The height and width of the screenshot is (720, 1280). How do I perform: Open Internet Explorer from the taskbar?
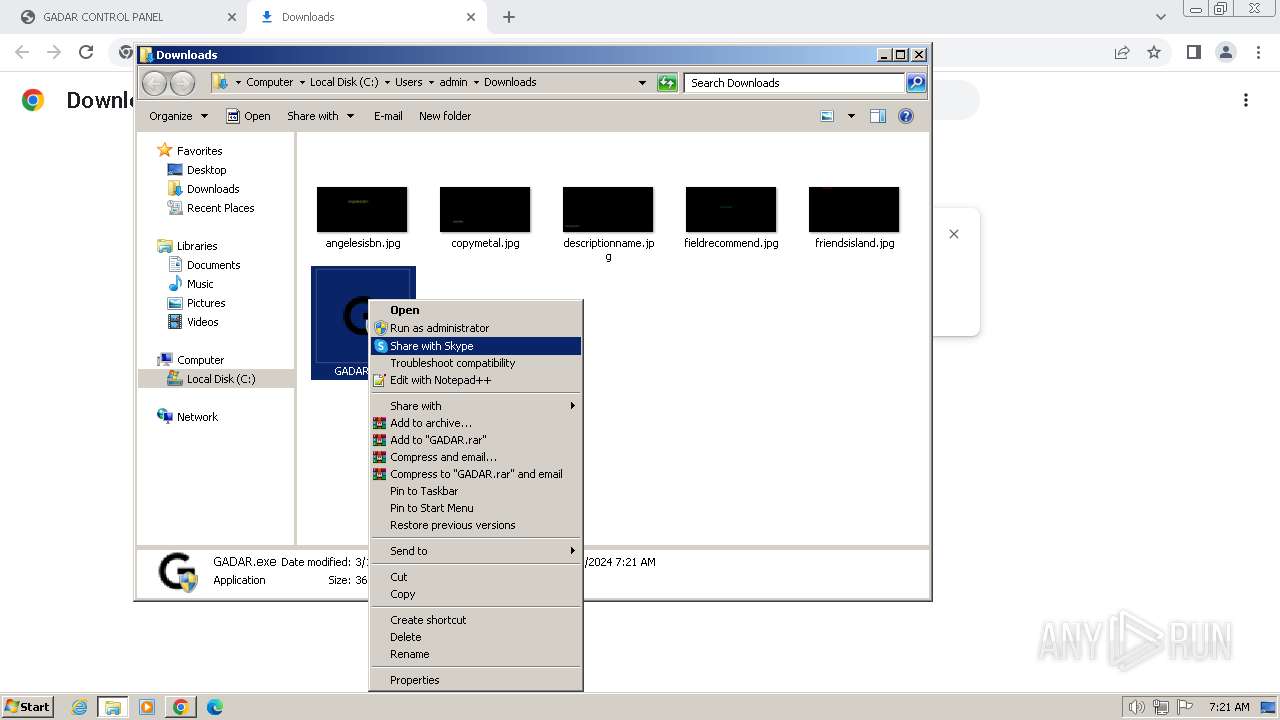[79, 707]
